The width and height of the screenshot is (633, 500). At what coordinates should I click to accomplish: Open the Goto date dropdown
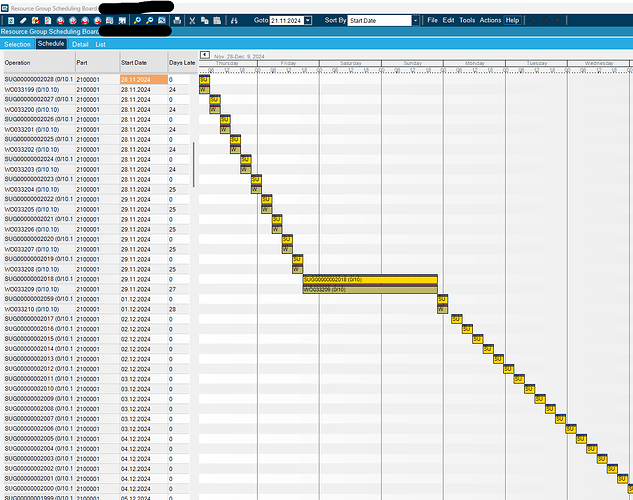coord(308,21)
